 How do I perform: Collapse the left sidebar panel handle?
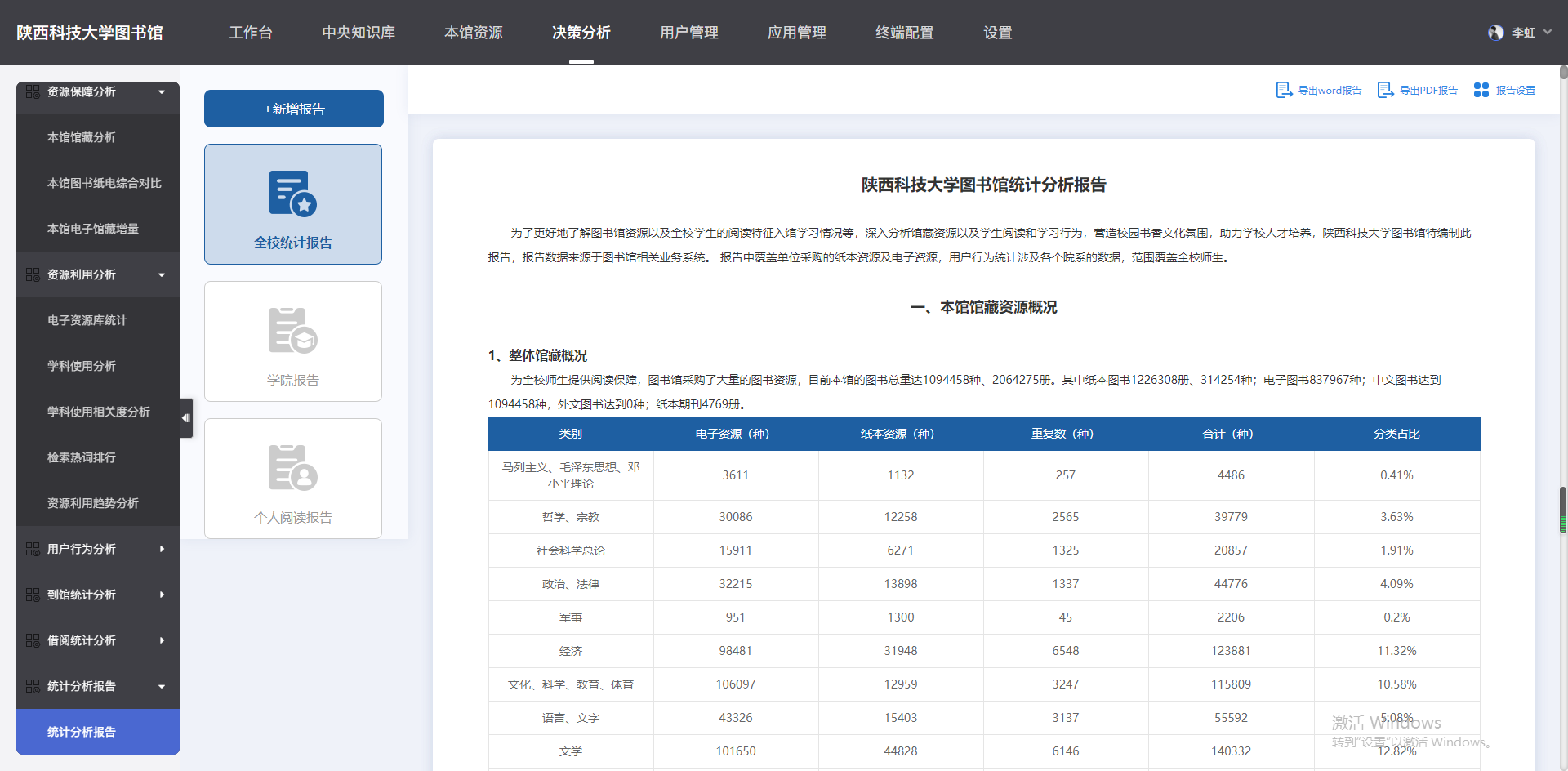point(186,418)
